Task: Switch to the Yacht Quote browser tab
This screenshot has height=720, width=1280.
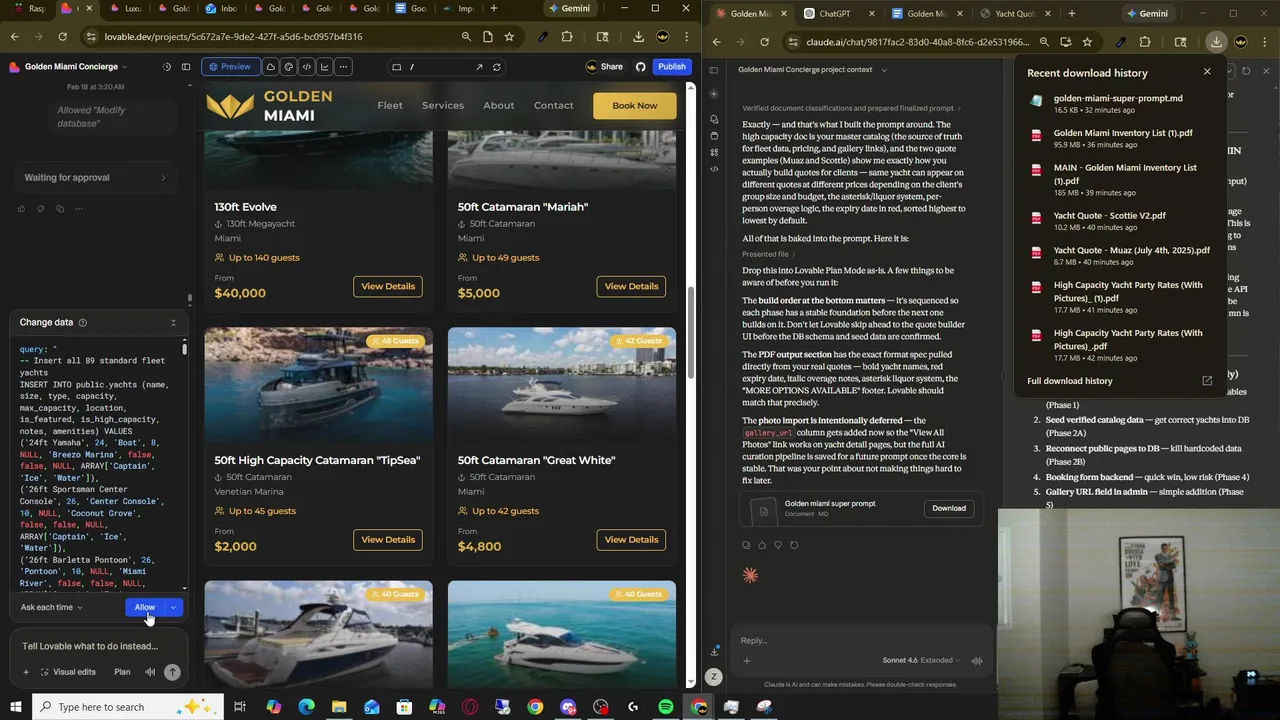Action: [x=1014, y=13]
